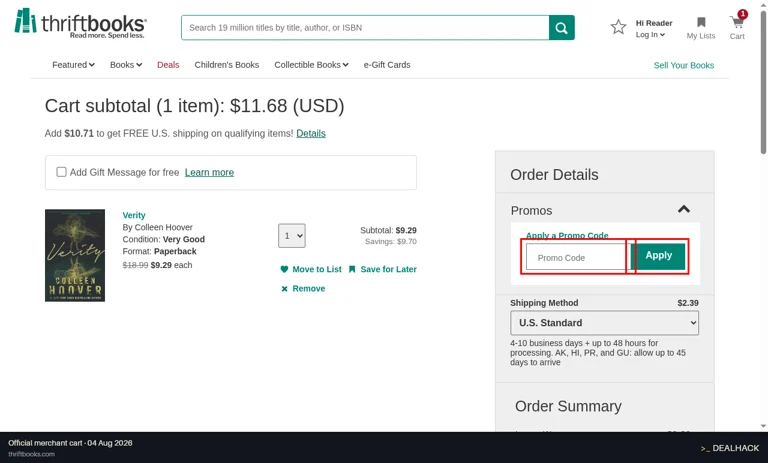768x463 pixels.
Task: Open the Verity title link
Action: click(x=134, y=215)
